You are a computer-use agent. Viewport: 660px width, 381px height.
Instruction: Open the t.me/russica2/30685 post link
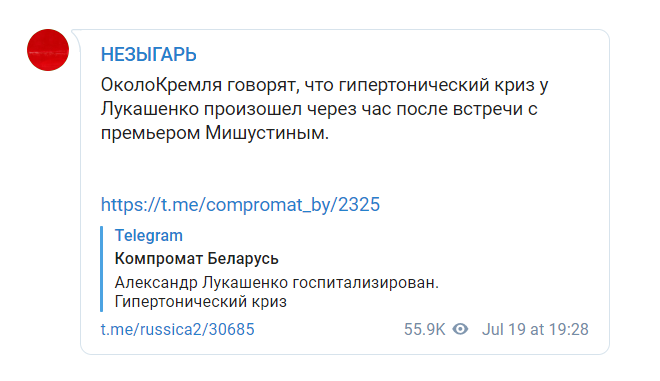tap(178, 329)
